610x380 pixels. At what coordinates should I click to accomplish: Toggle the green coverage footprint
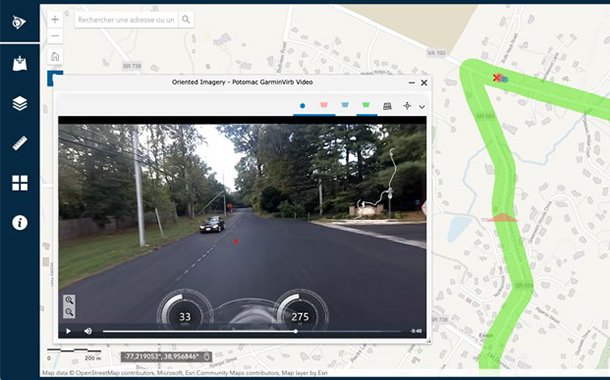[x=366, y=105]
